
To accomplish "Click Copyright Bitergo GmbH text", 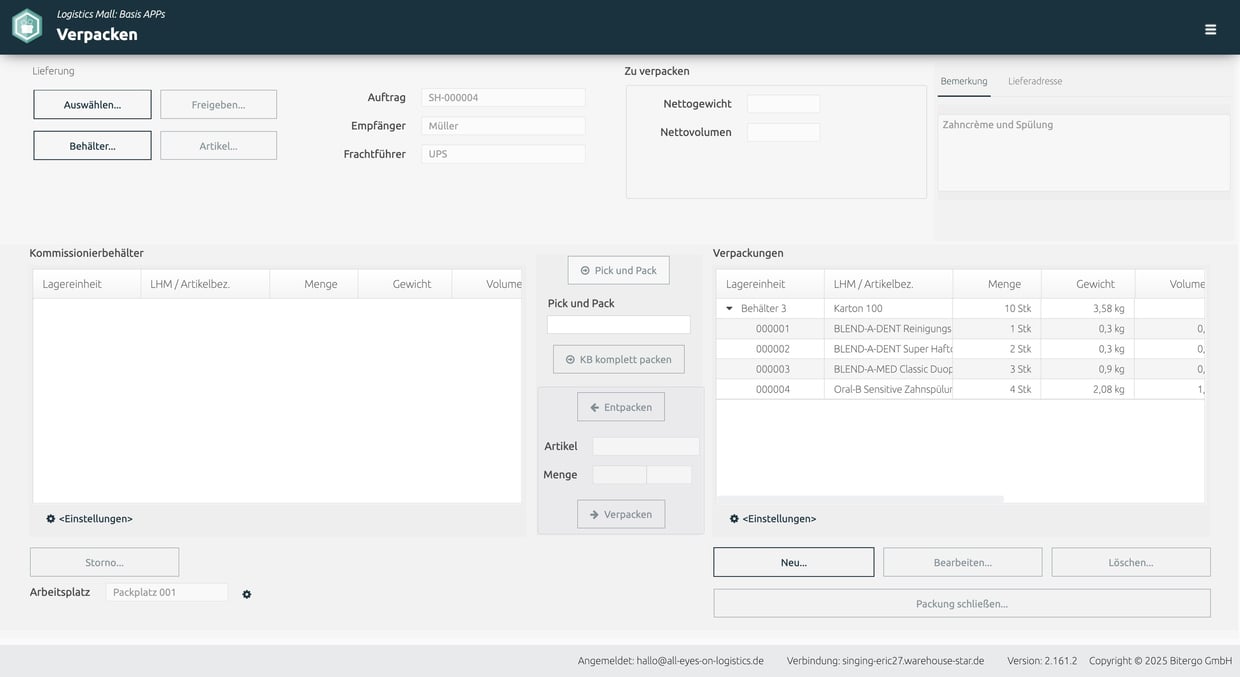I will point(1161,661).
